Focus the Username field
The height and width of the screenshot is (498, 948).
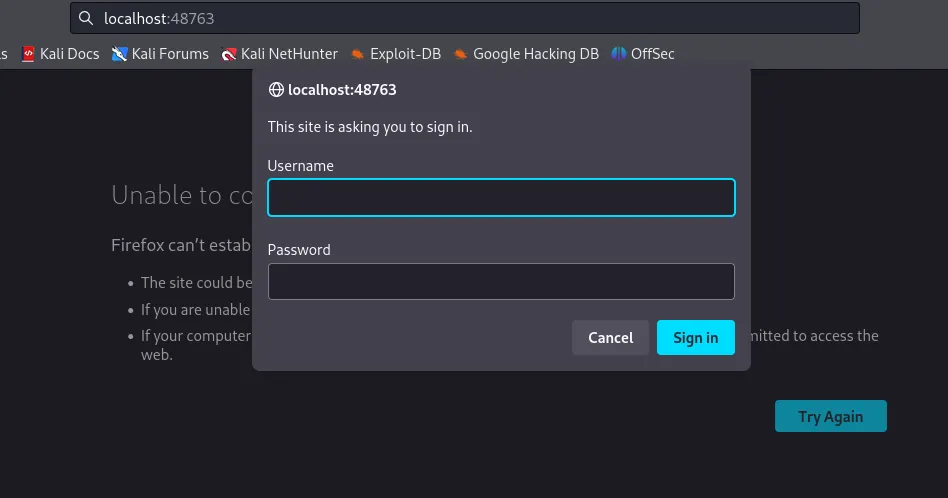(501, 197)
